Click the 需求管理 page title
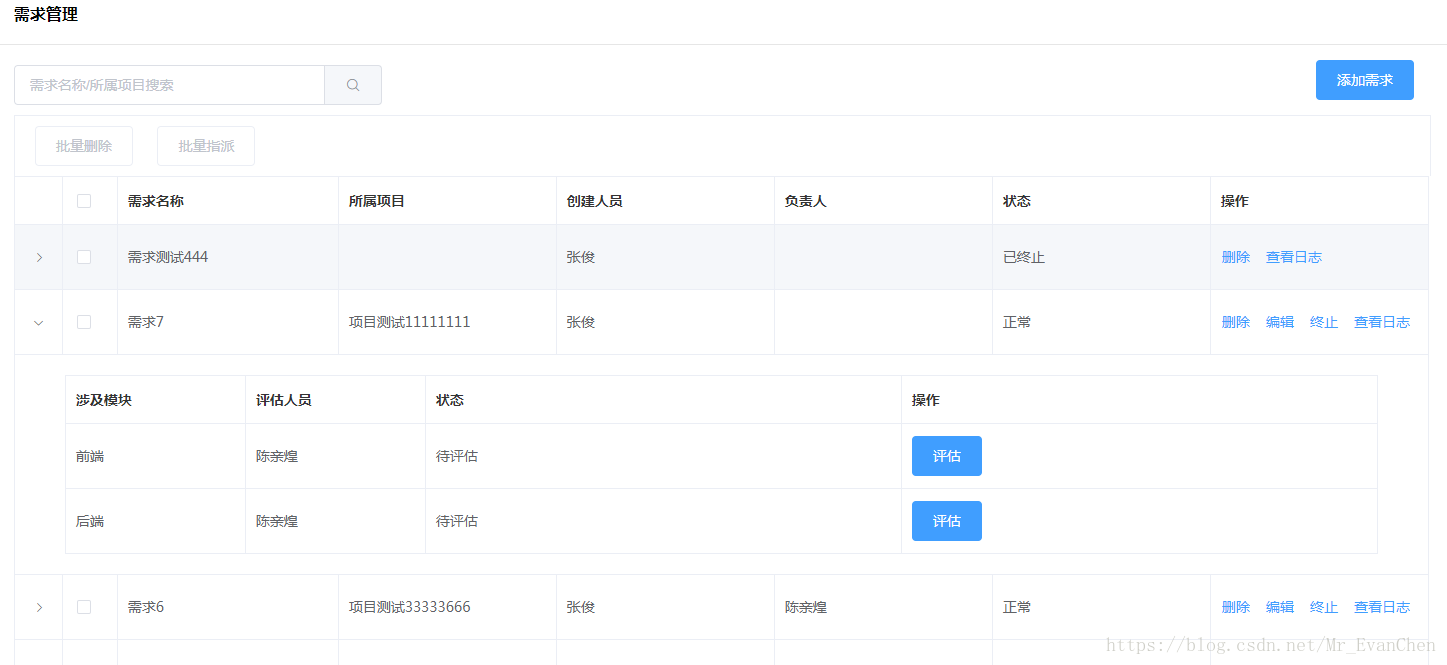This screenshot has height=665, width=1447. (x=46, y=15)
